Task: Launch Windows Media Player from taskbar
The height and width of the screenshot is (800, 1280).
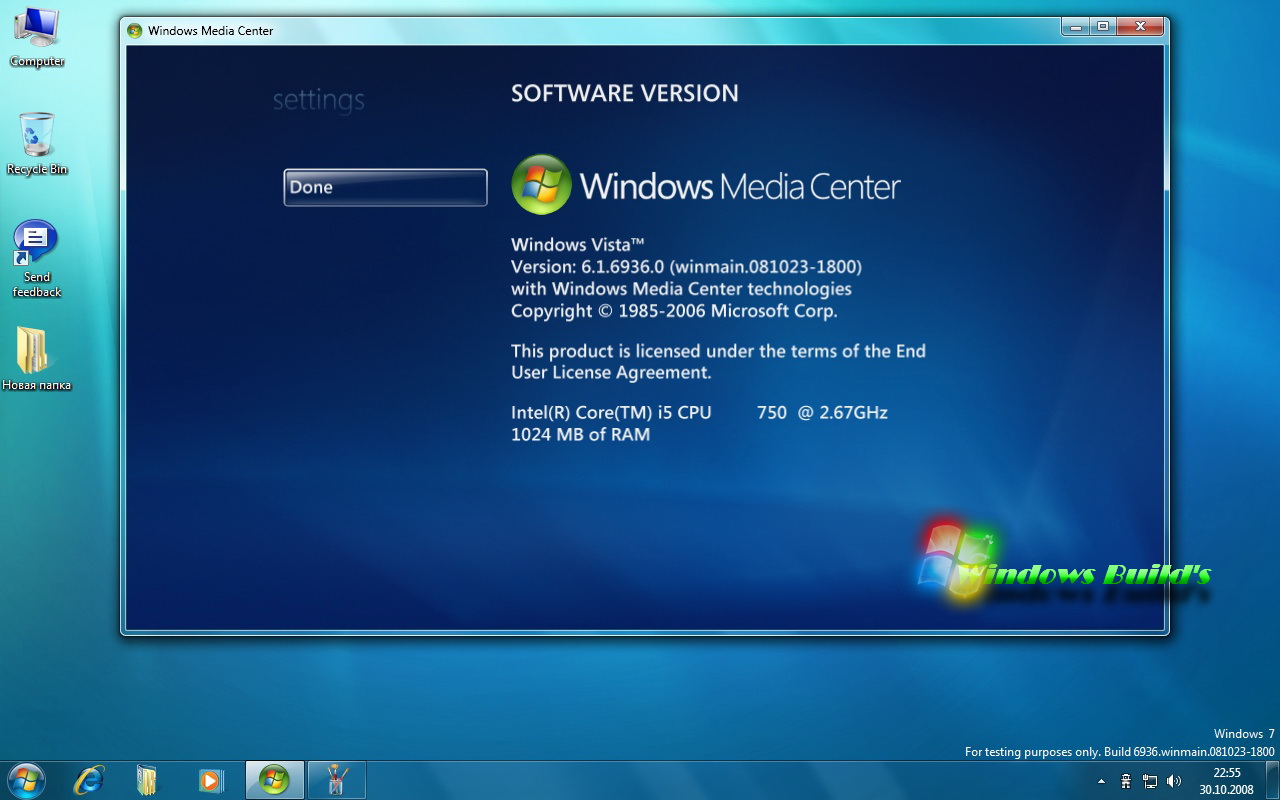Action: coord(210,780)
